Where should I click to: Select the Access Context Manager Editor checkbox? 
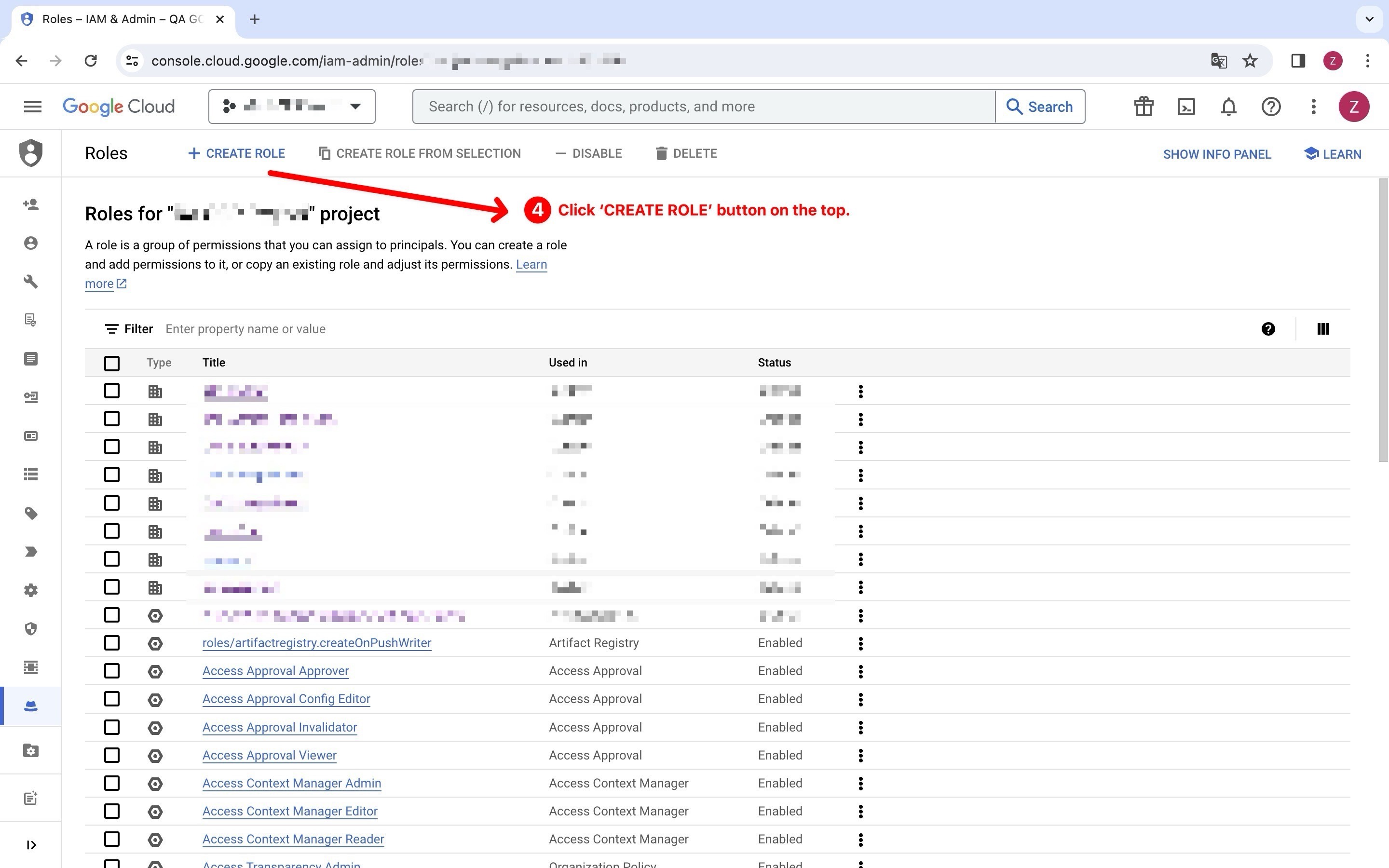112,811
